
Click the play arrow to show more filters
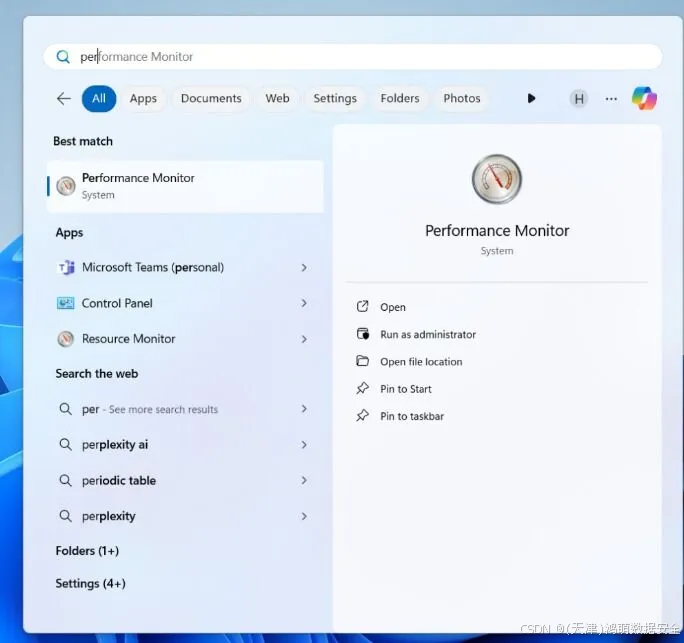(x=531, y=99)
